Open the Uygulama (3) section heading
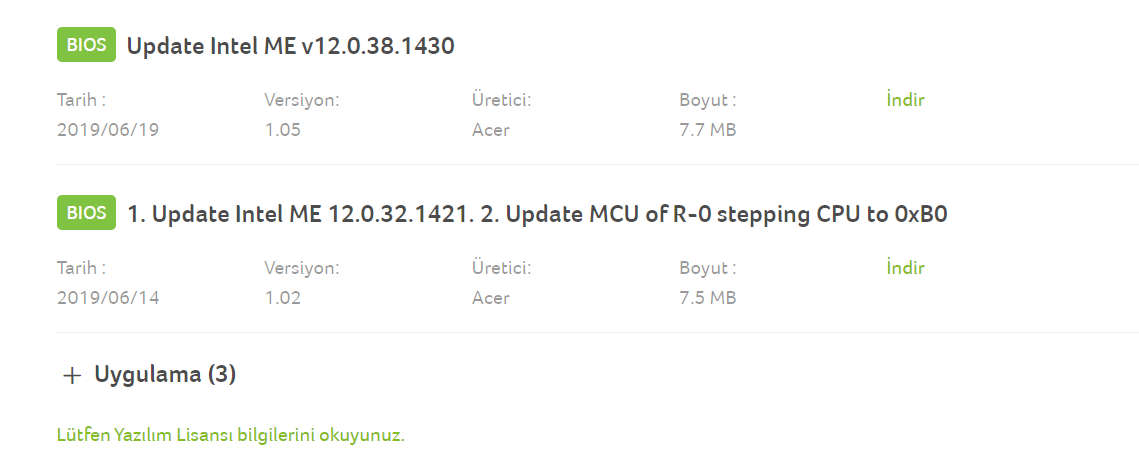Viewport: 1139px width, 462px height. tap(165, 375)
